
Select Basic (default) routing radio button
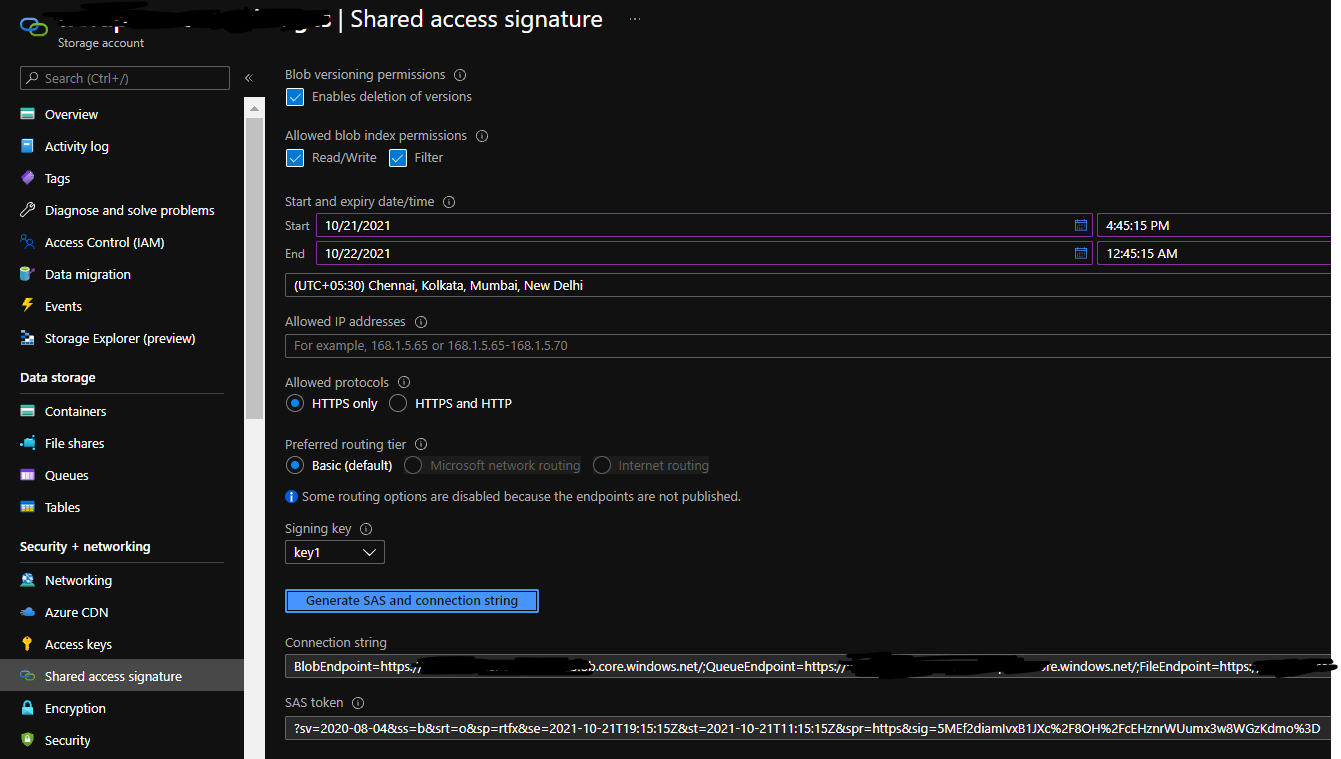tap(295, 465)
